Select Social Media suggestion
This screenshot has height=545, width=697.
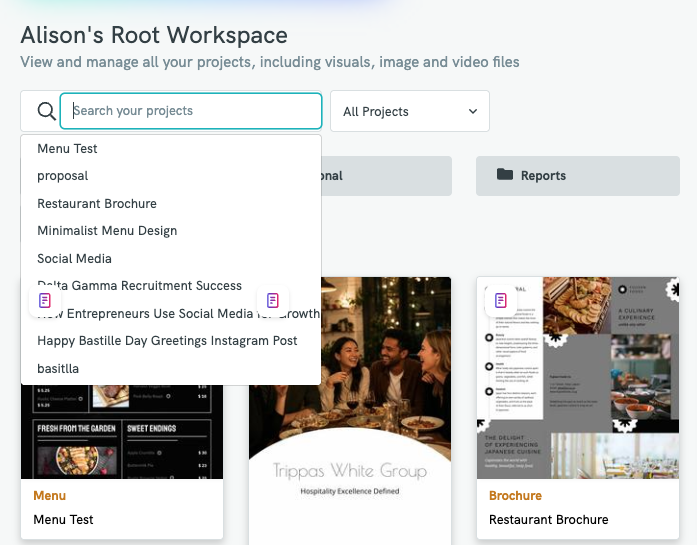(171, 258)
